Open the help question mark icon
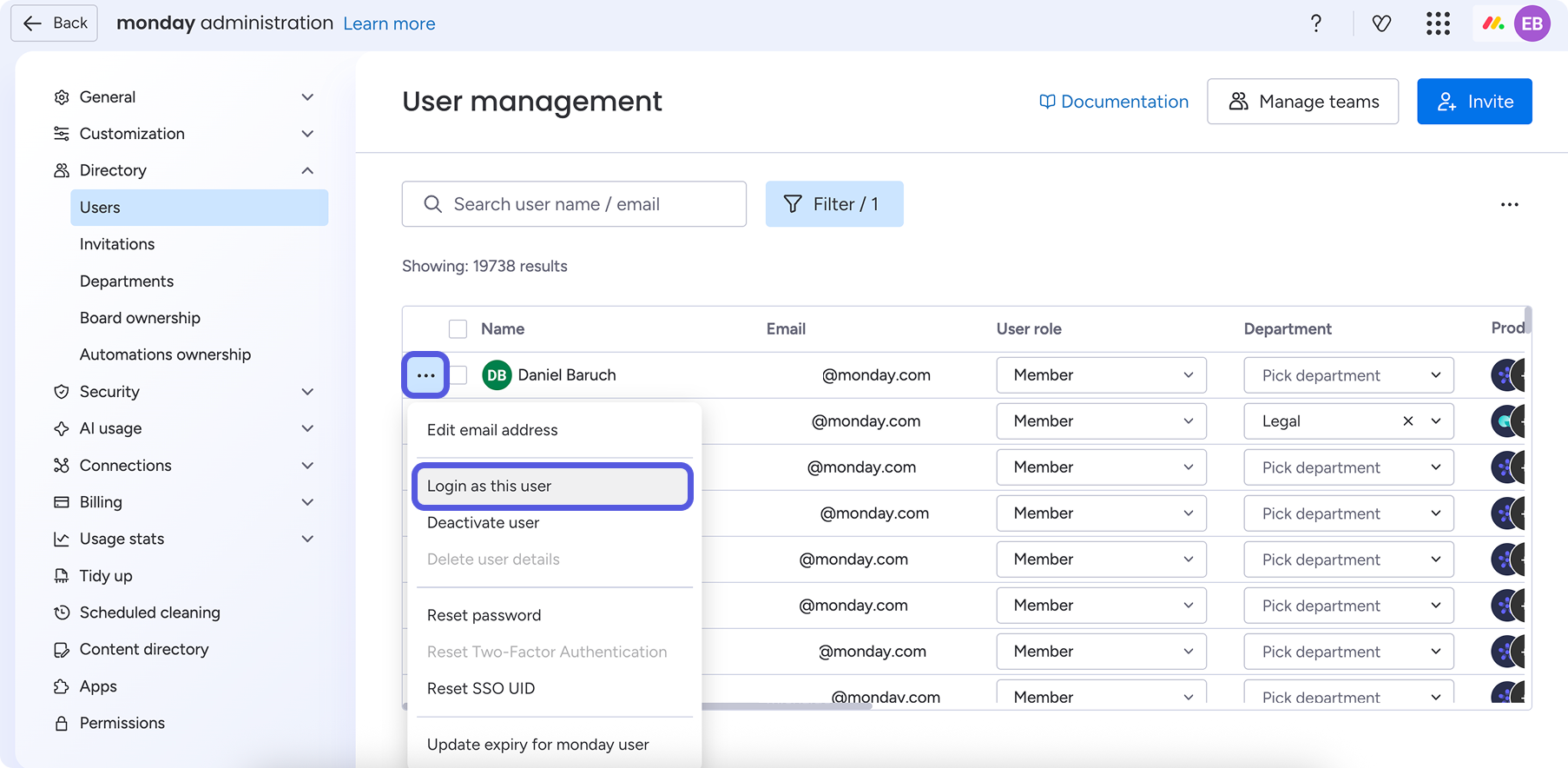This screenshot has width=1568, height=768. point(1316,23)
